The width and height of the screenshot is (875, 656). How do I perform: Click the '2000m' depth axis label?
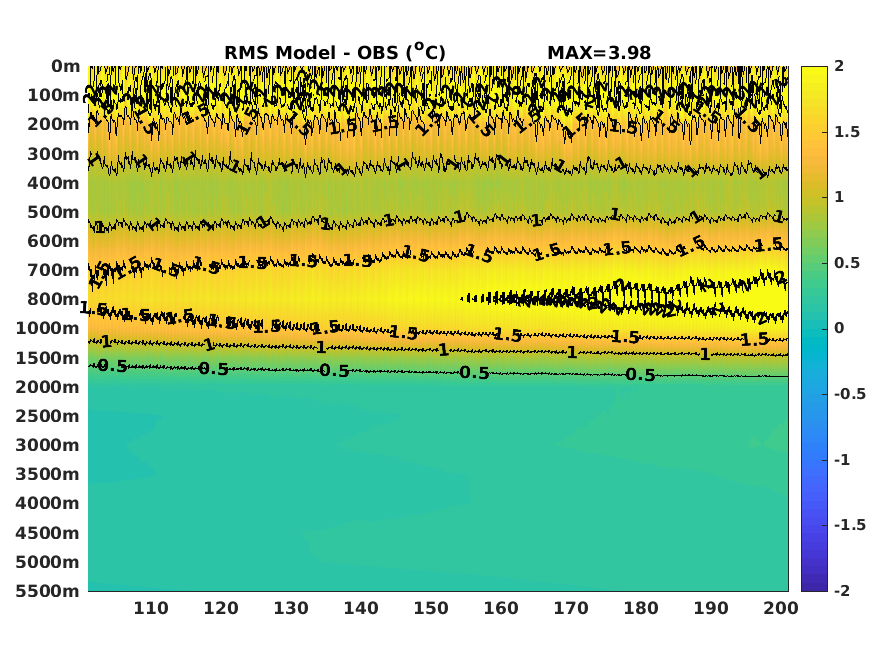[x=47, y=387]
